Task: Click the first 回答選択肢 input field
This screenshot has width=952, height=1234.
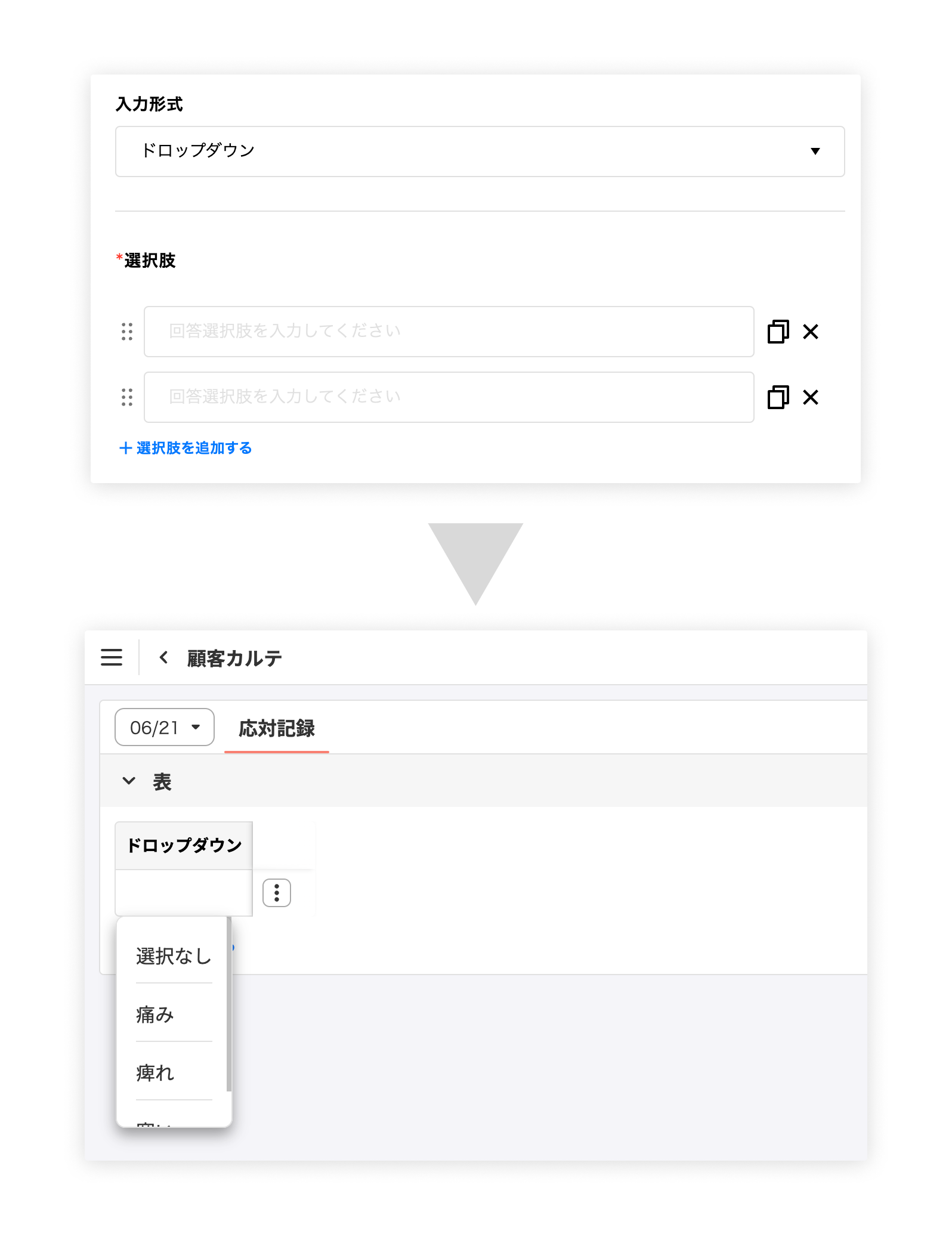Action: [449, 332]
